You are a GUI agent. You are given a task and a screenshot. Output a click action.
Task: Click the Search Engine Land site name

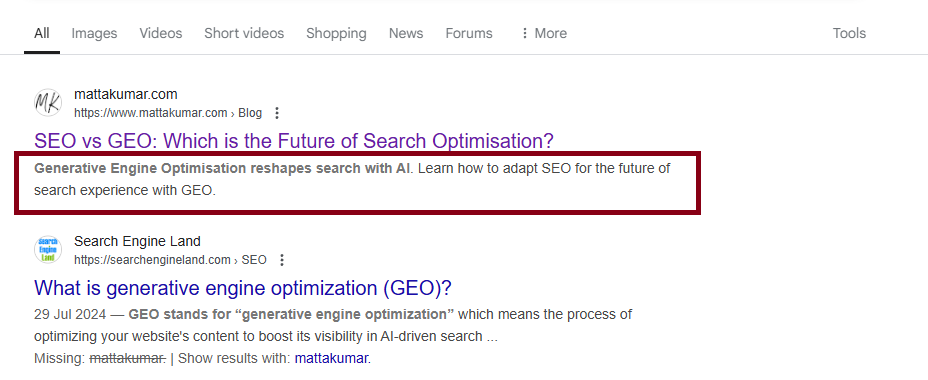coord(137,241)
